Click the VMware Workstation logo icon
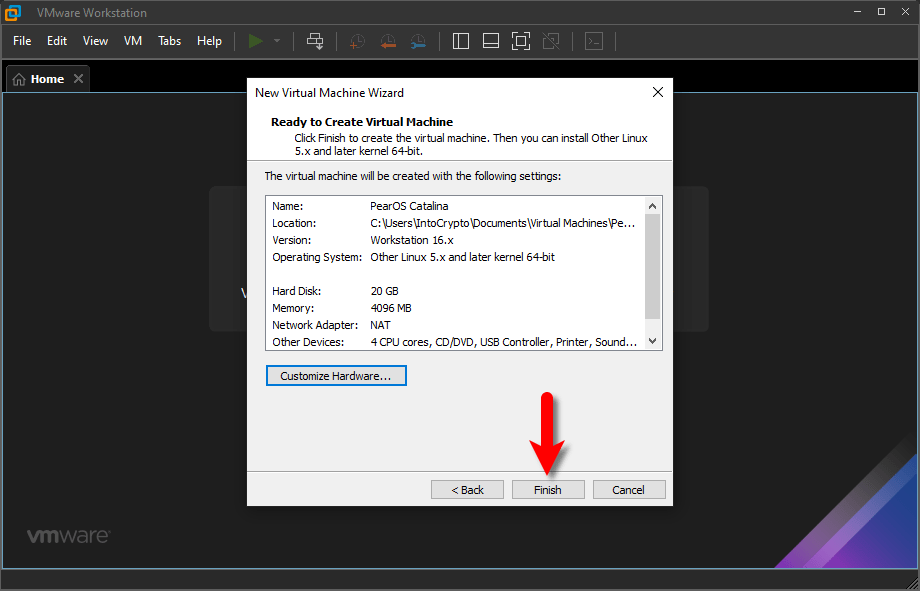This screenshot has width=920, height=591. [x=13, y=12]
